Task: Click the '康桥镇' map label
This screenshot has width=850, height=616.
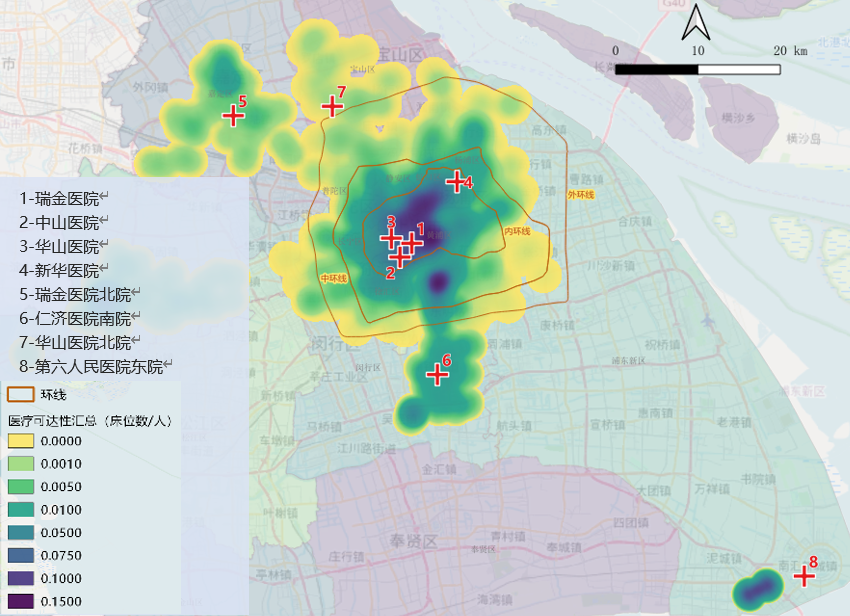Action: (x=557, y=325)
